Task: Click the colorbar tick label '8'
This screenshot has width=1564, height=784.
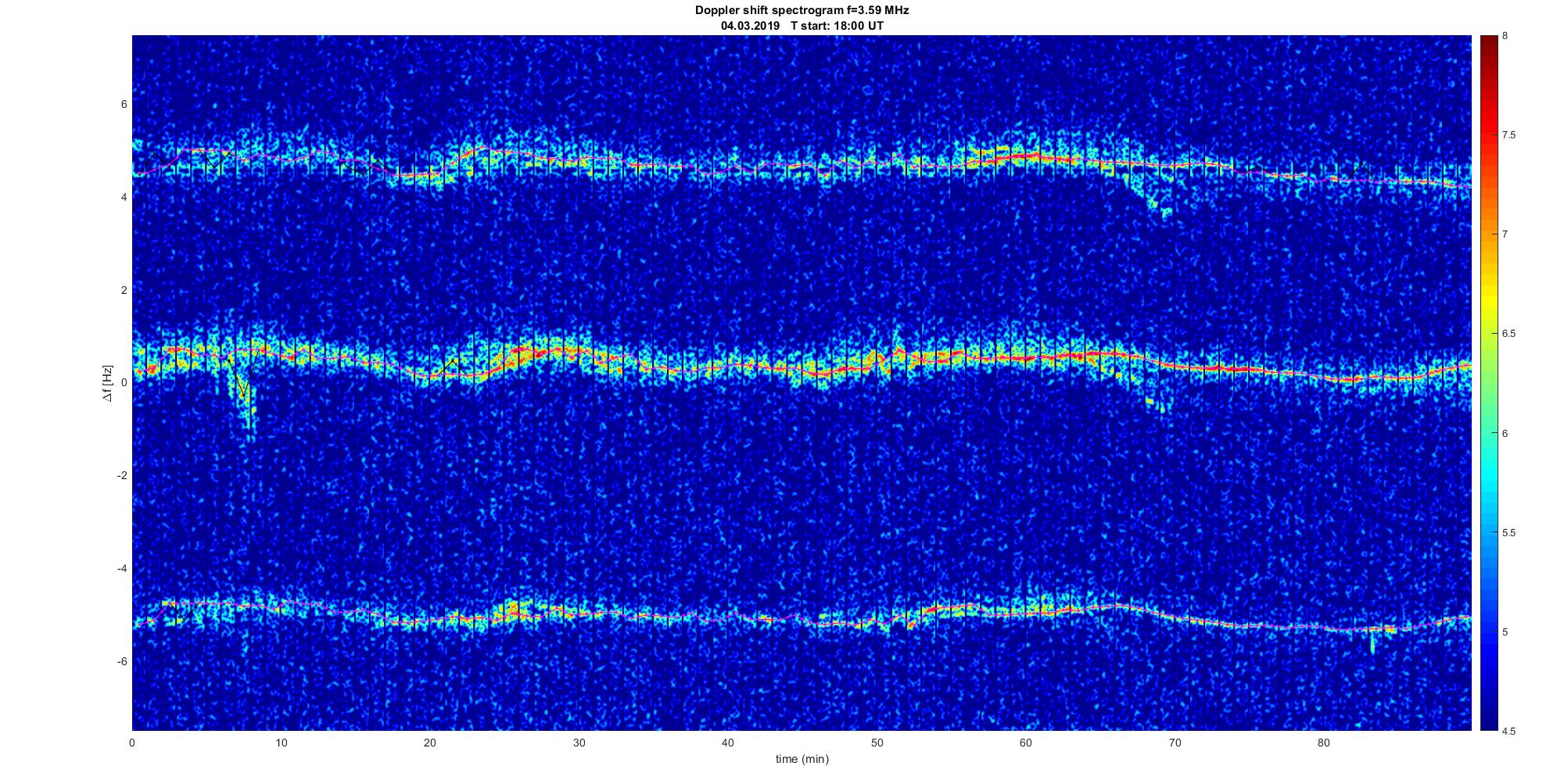Action: [x=1505, y=36]
